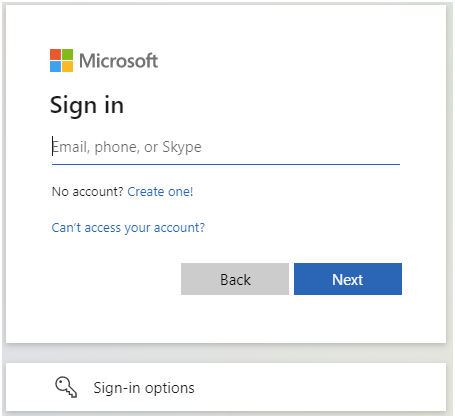Click the Microsoft wordmark text
The image size is (455, 416).
[118, 61]
